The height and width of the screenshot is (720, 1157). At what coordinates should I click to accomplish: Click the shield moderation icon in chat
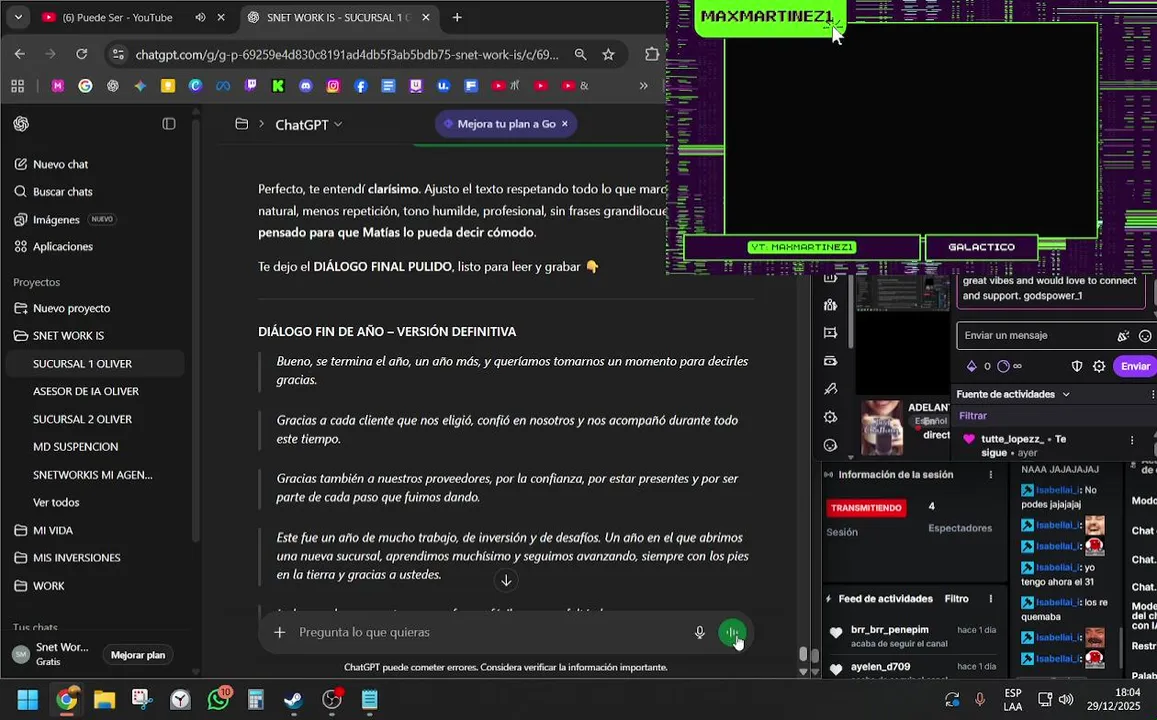coord(1077,366)
